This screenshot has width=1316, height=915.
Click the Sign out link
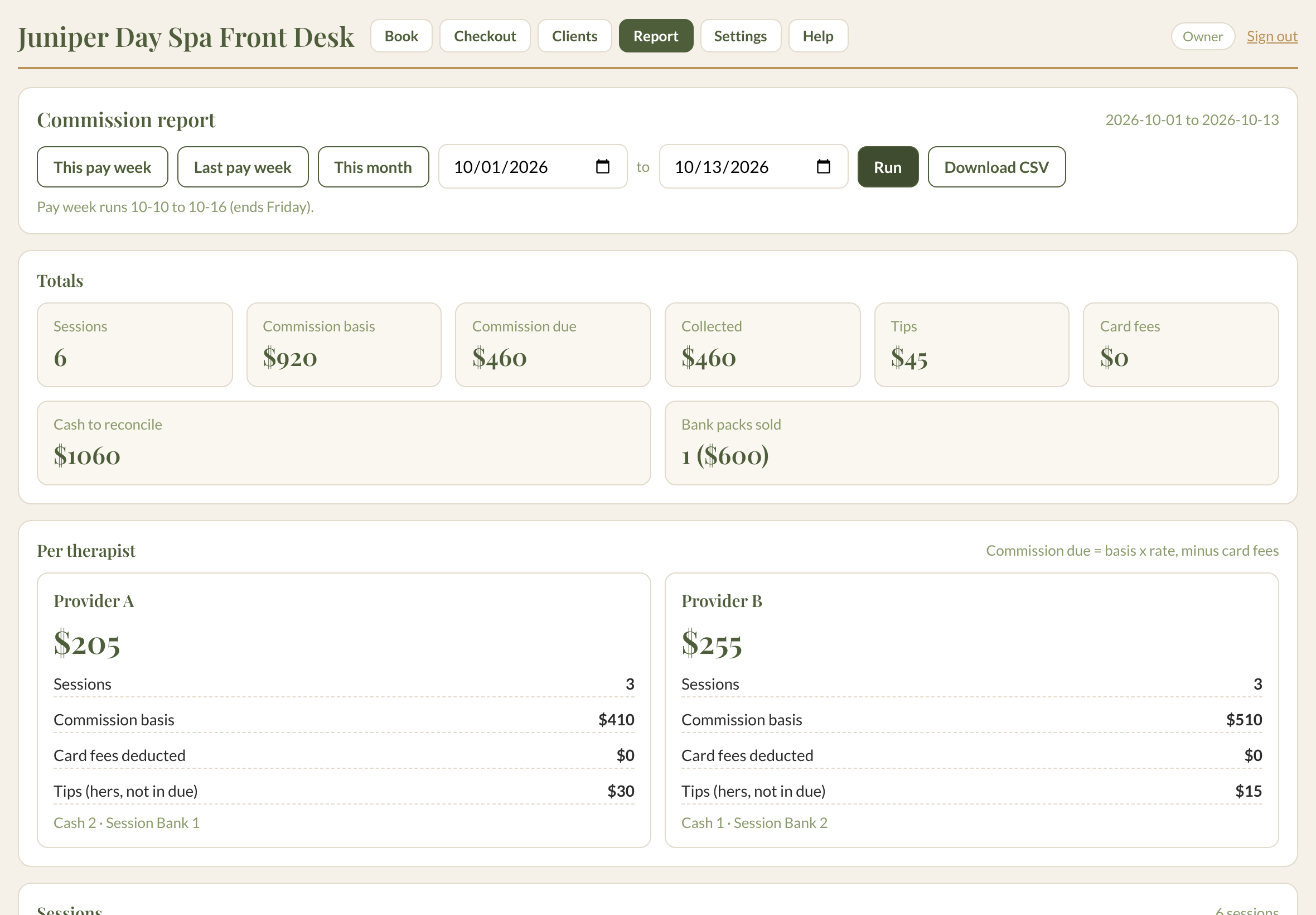point(1271,36)
